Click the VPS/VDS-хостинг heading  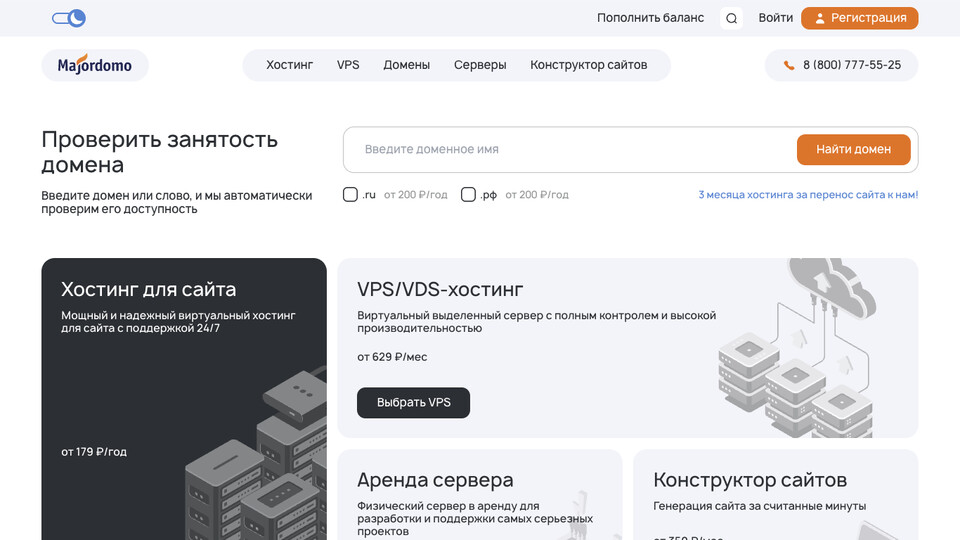coord(440,289)
